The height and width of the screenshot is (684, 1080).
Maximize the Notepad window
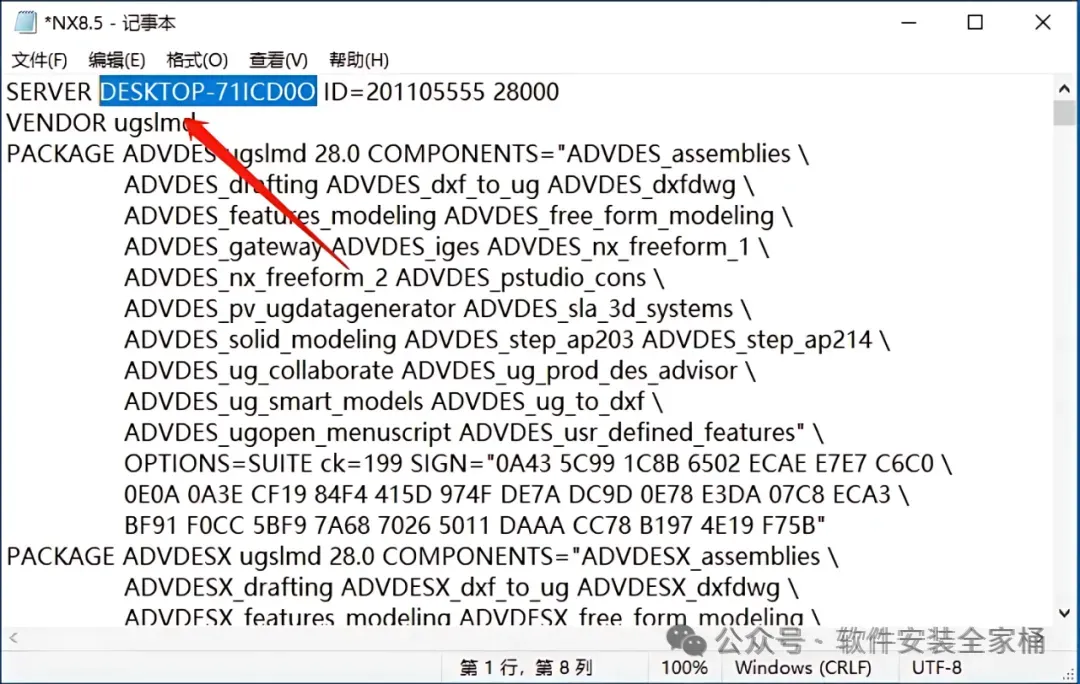[x=975, y=23]
